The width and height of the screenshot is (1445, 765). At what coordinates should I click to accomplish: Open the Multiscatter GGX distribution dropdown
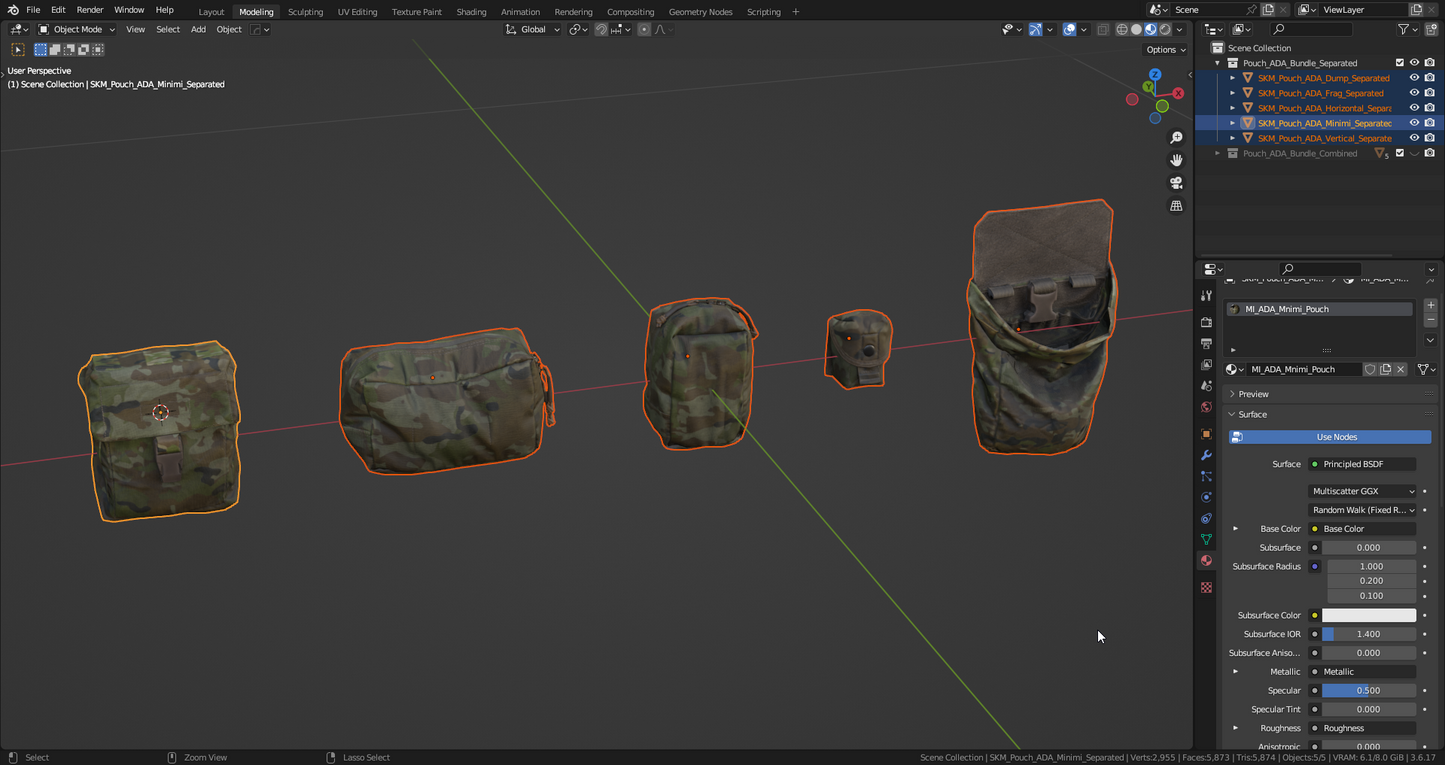tap(1363, 491)
